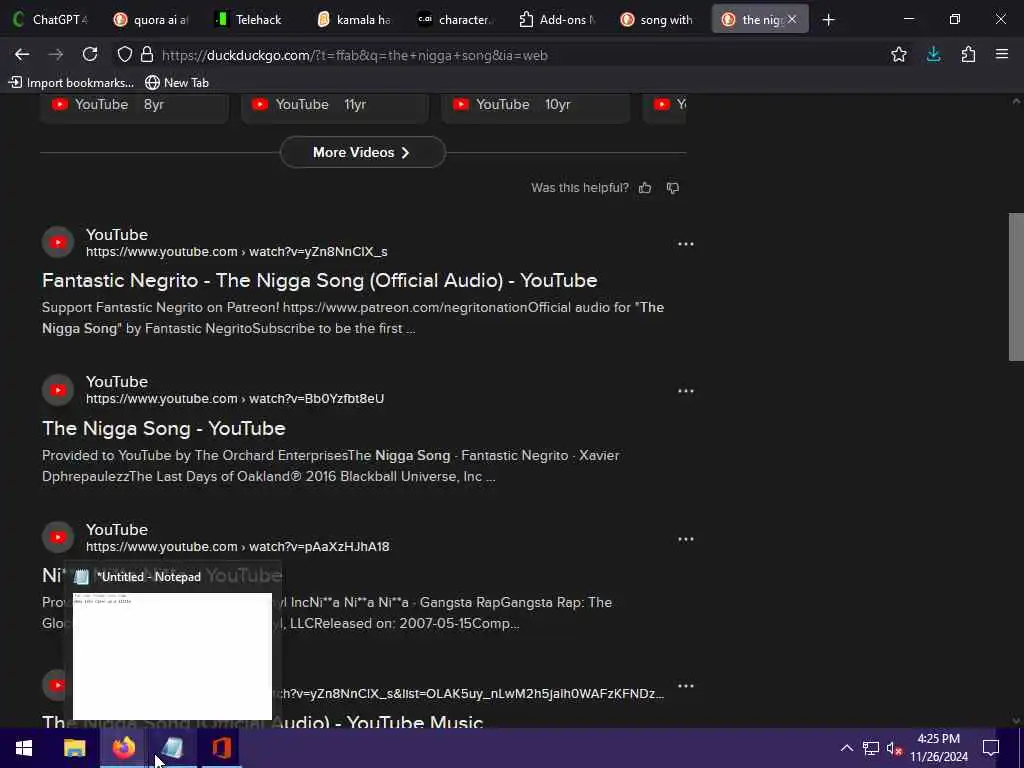
Task: Click the site security padlock icon
Action: [x=147, y=55]
